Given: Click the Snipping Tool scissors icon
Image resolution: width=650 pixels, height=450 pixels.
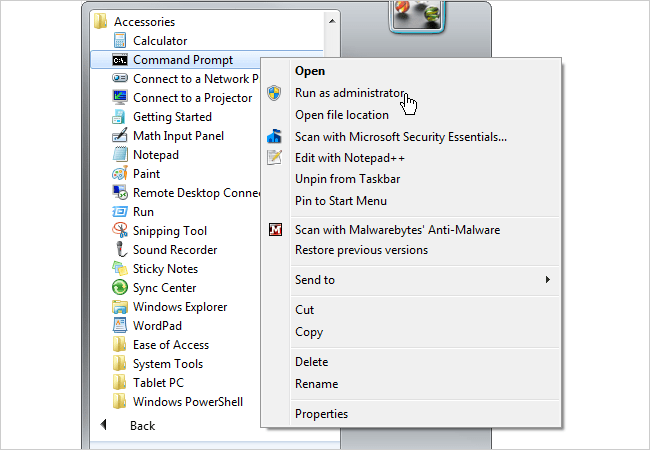Looking at the screenshot, I should click(x=120, y=230).
